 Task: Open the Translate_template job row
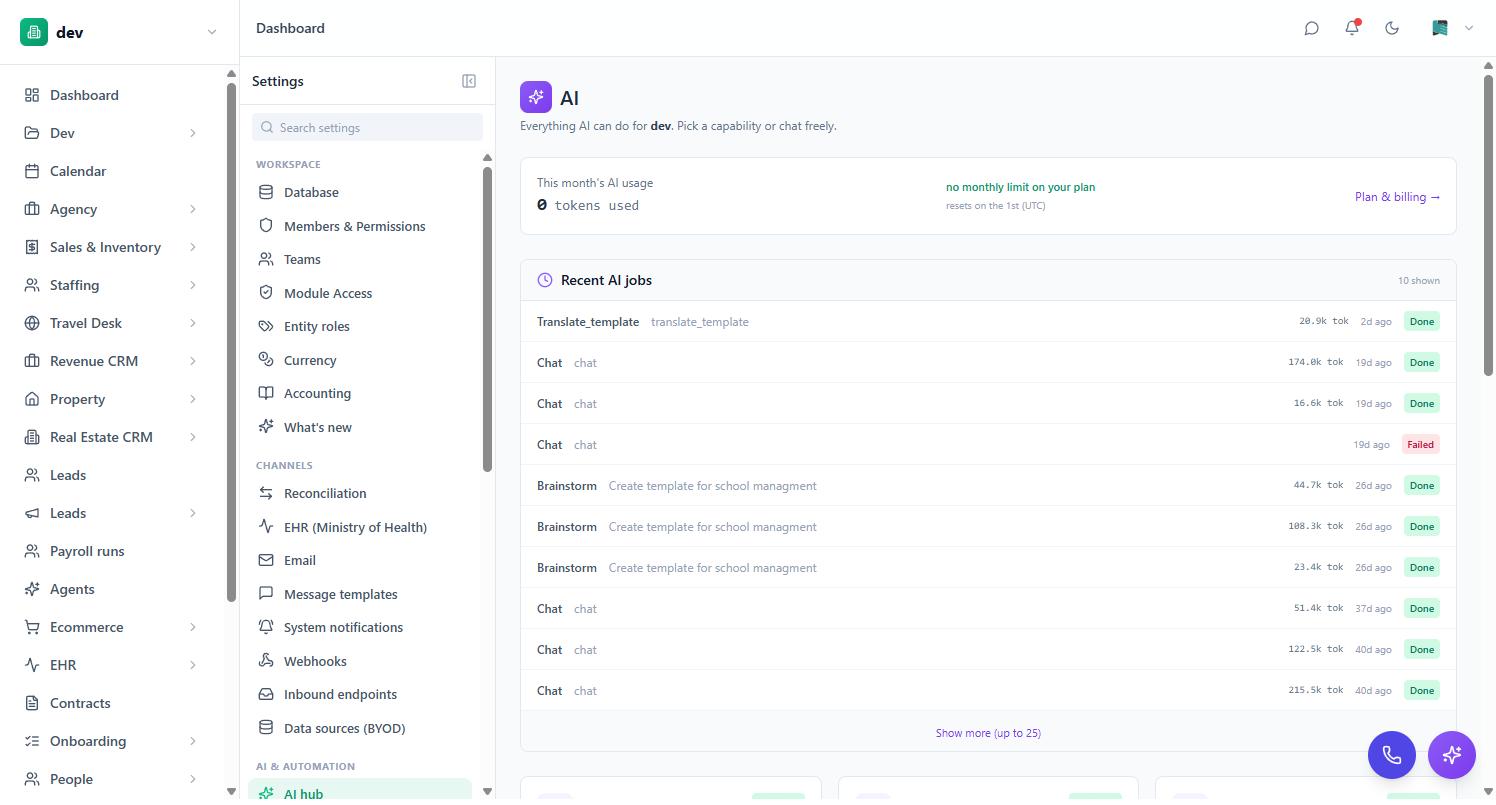tap(988, 321)
